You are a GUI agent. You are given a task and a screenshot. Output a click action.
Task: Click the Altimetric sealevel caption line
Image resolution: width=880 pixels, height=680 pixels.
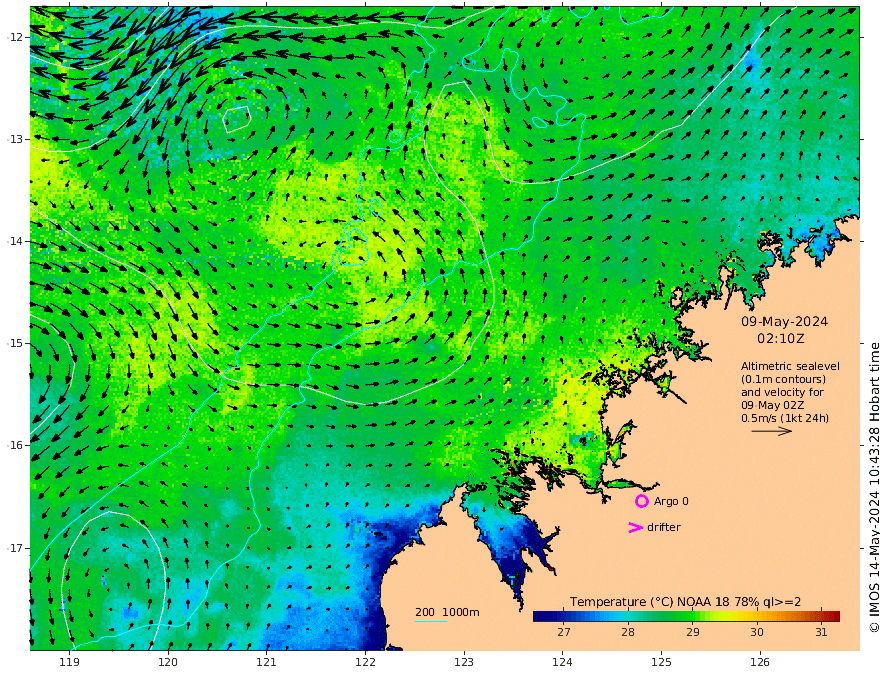[x=790, y=366]
